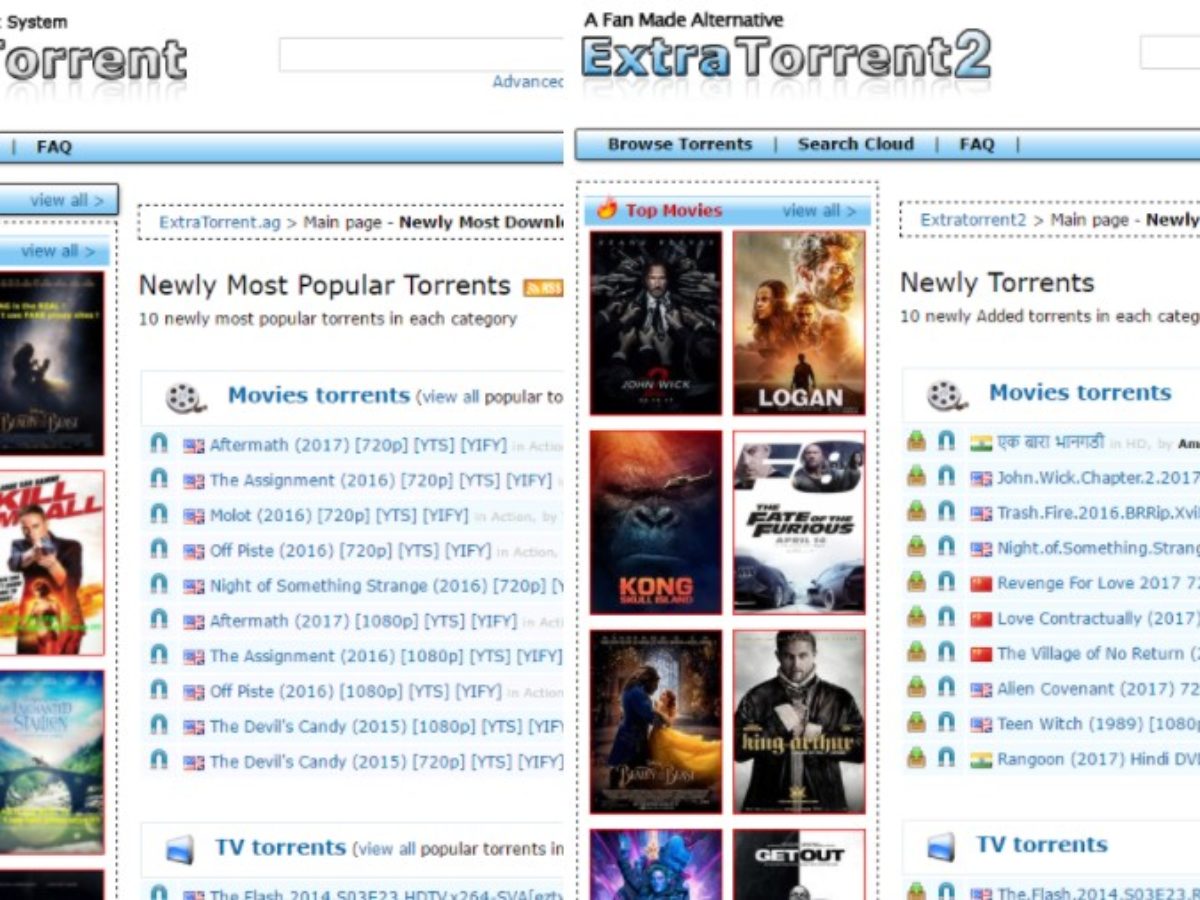Click the green download icon for Alien Covenant
Image resolution: width=1200 pixels, height=900 pixels.
pyautogui.click(x=916, y=688)
